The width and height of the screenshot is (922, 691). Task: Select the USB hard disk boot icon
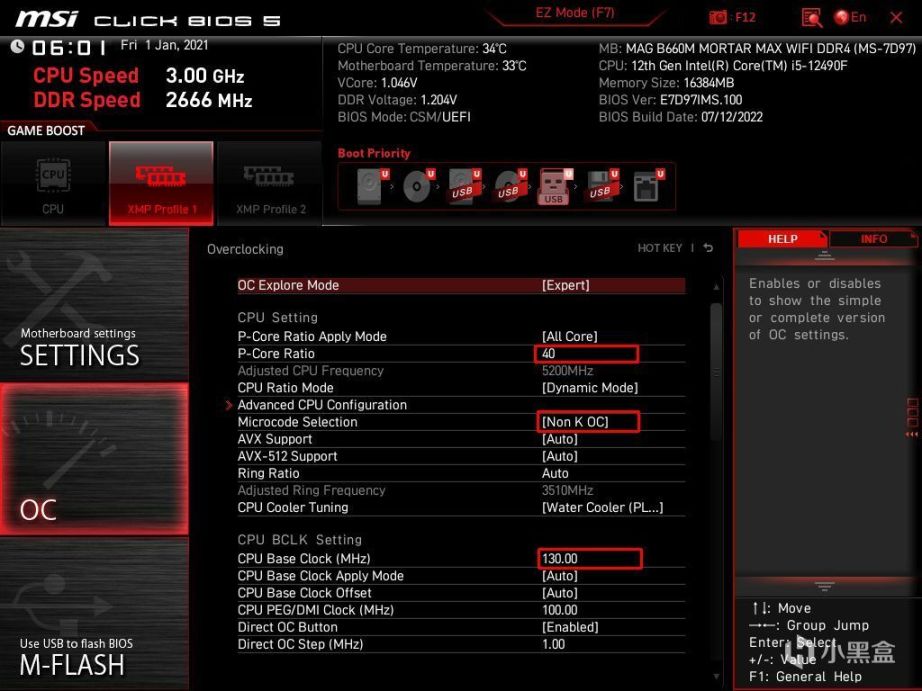point(465,186)
